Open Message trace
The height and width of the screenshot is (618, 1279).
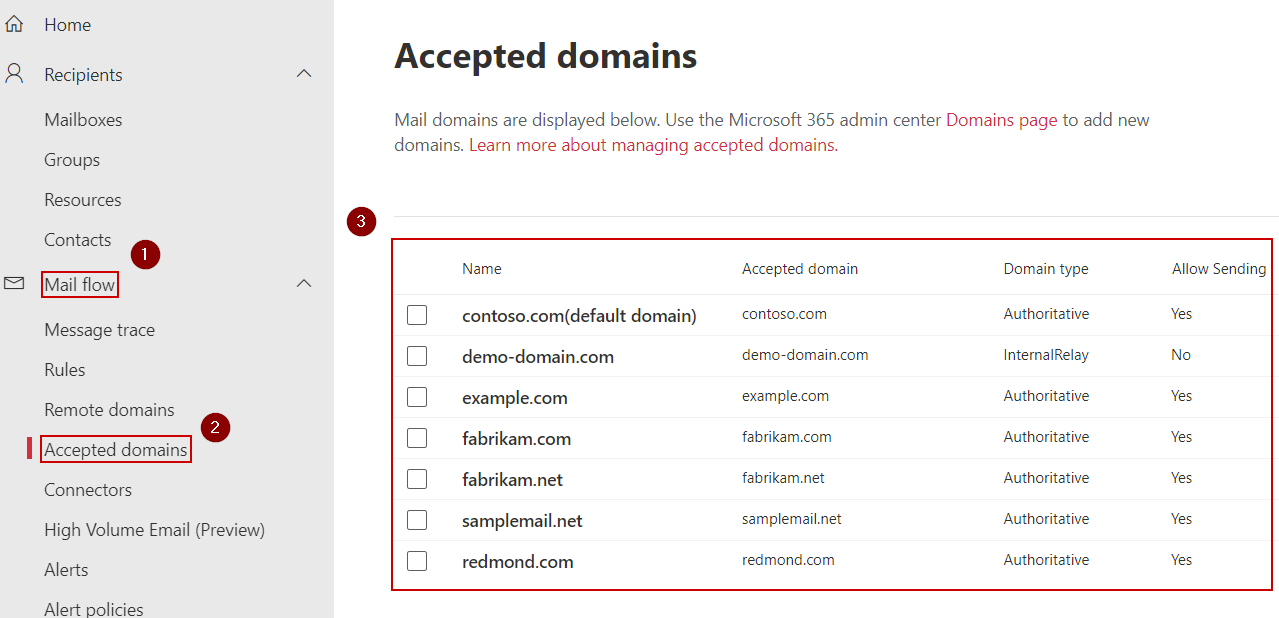100,329
